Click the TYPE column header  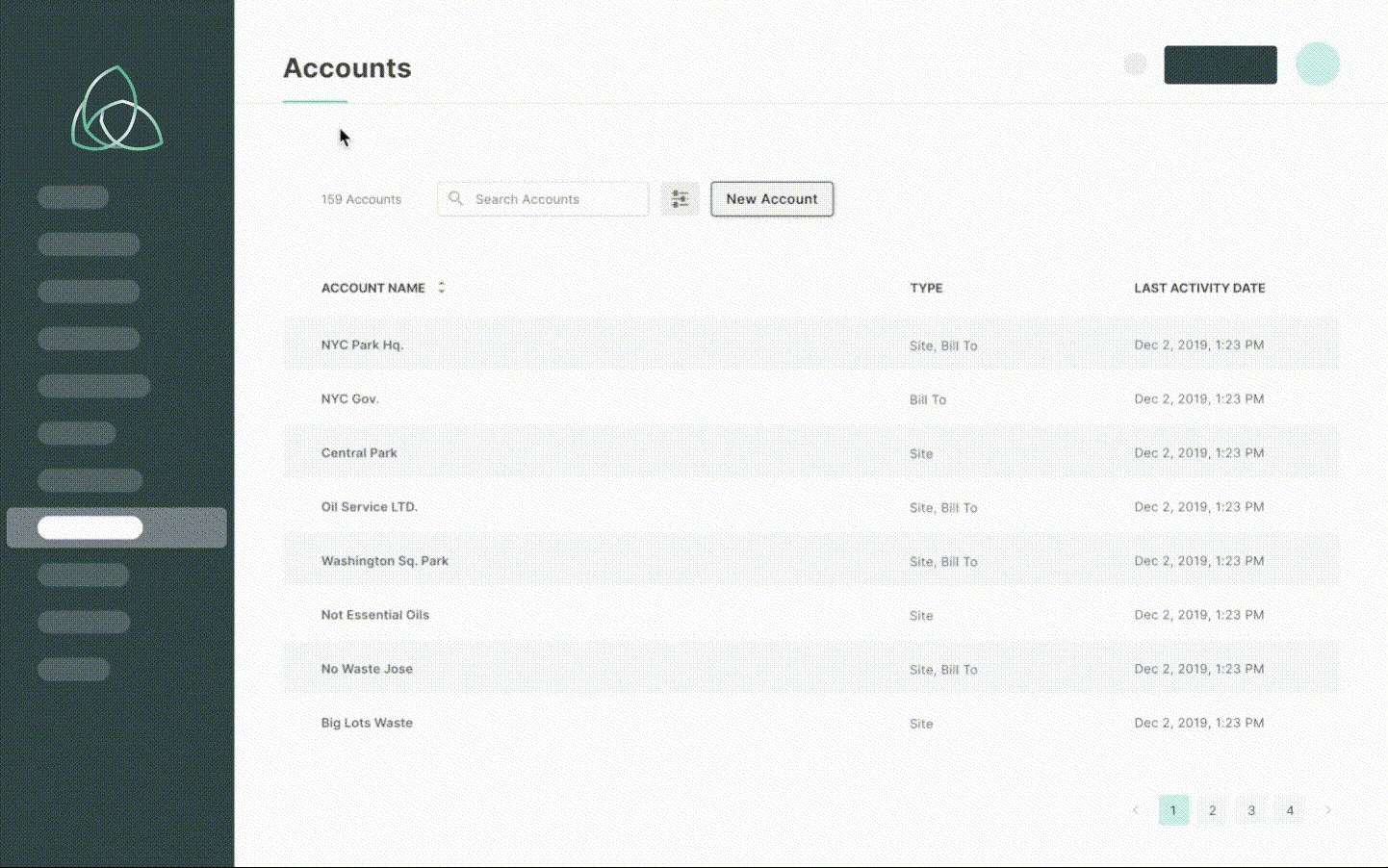(x=926, y=288)
